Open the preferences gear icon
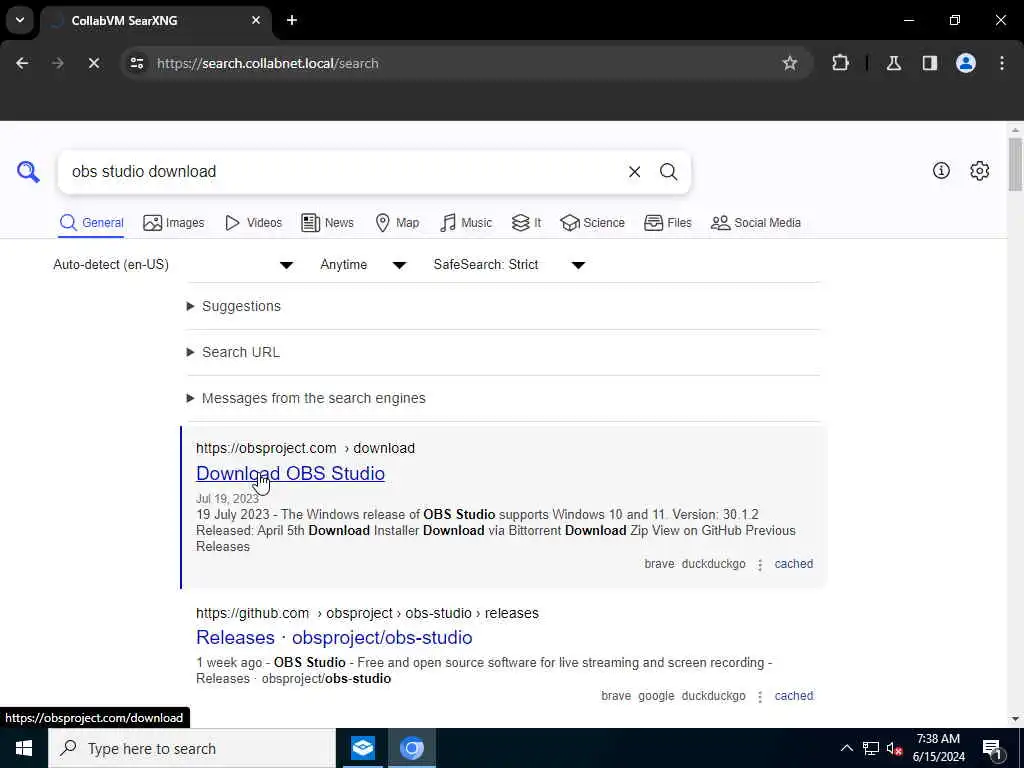The width and height of the screenshot is (1024, 768). [x=979, y=170]
